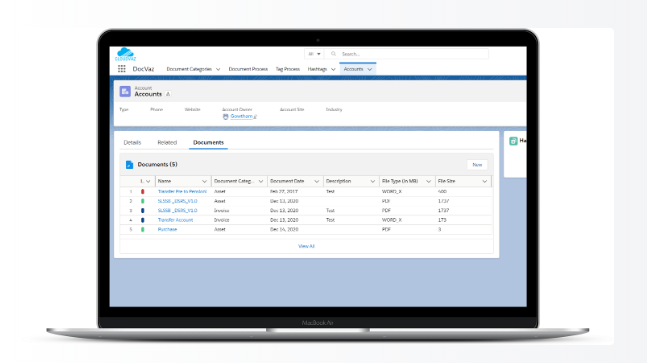The image size is (647, 363).
Task: Click the file size 400 cell
Action: click(442, 191)
